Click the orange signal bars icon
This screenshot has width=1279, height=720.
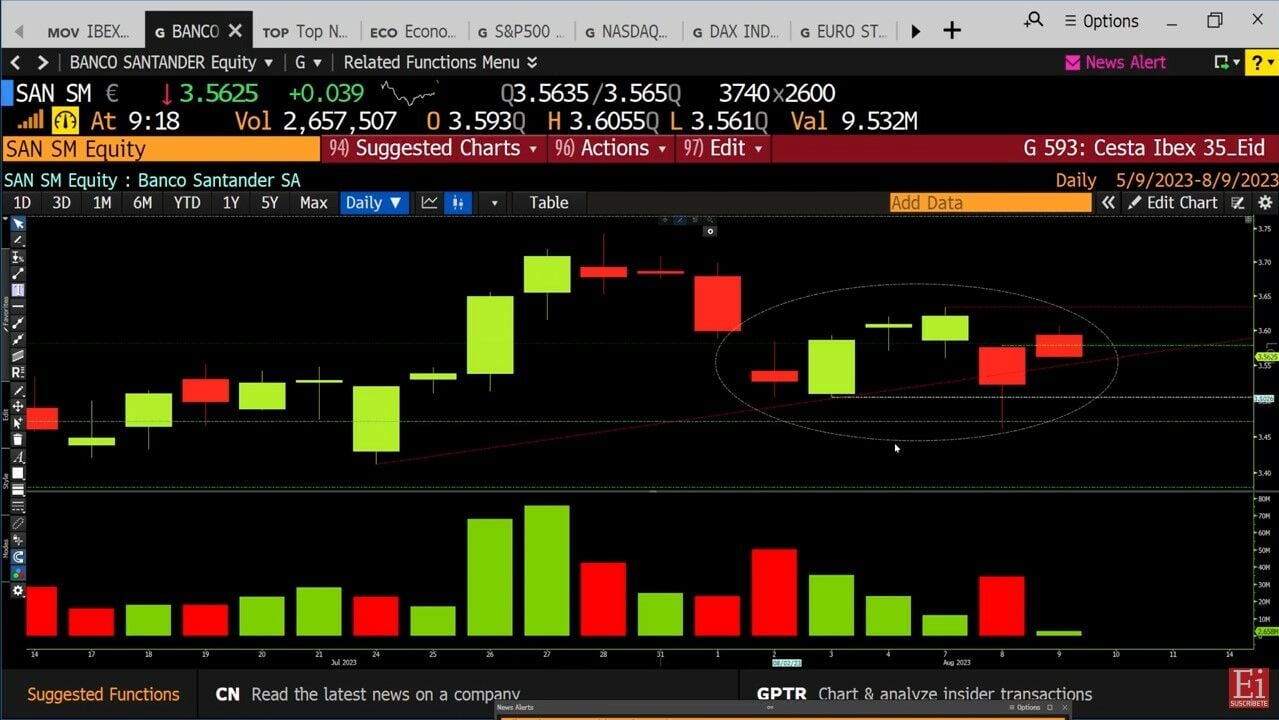click(x=31, y=121)
